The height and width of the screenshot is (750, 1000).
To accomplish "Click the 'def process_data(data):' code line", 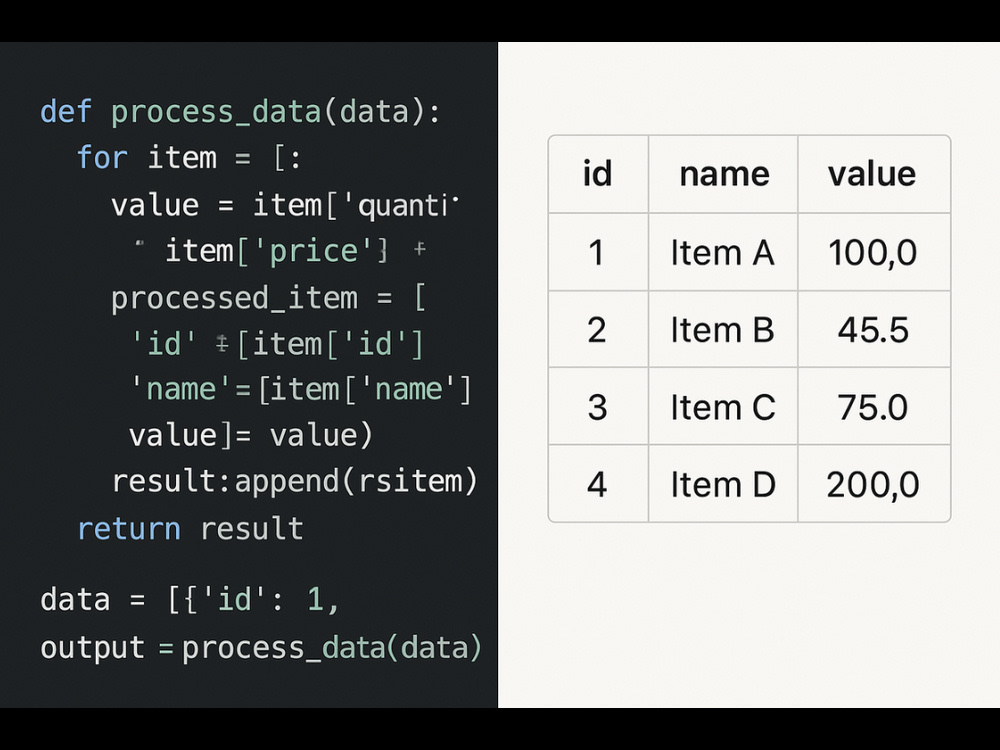I will click(x=240, y=112).
